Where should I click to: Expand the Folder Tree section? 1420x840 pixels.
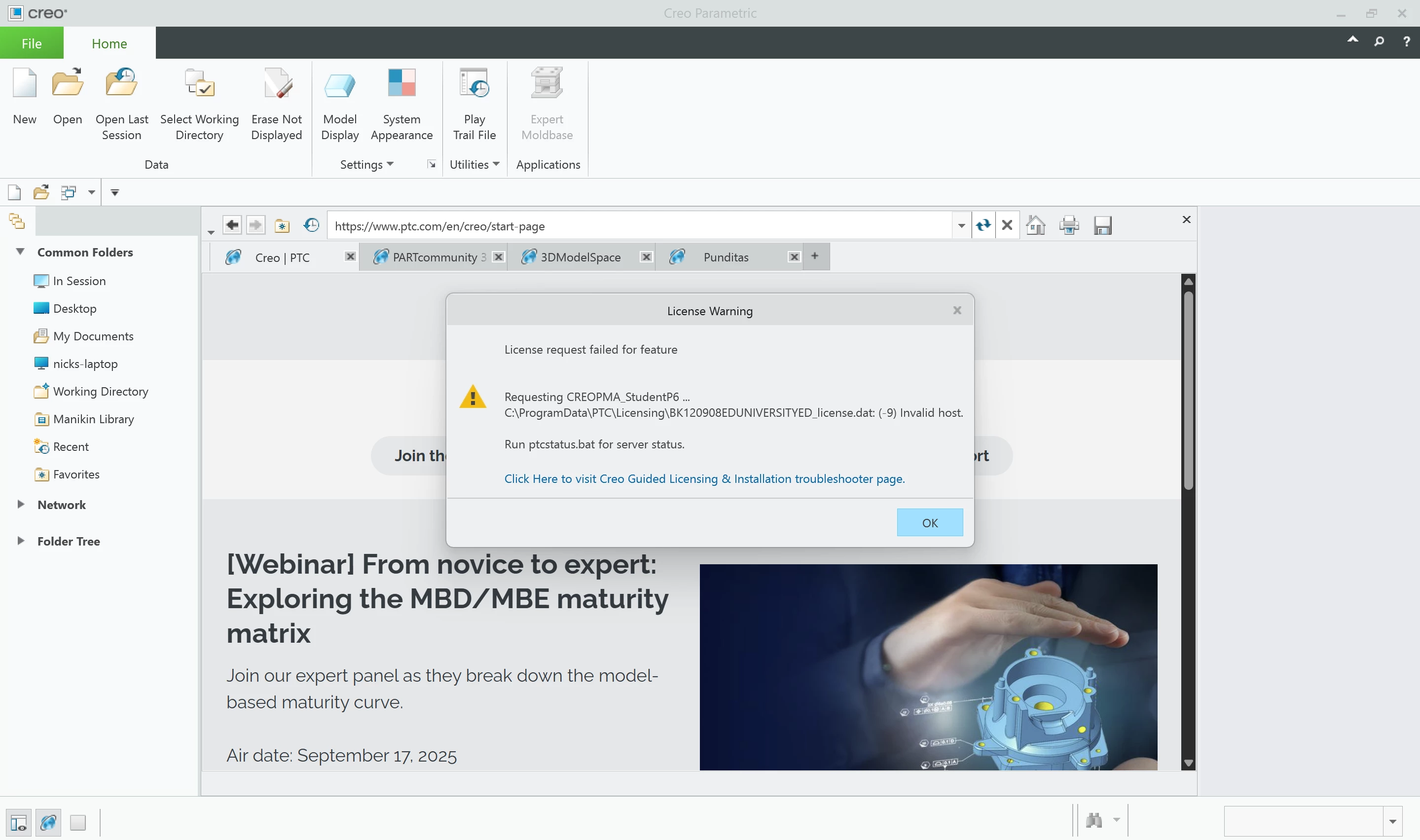click(x=21, y=541)
